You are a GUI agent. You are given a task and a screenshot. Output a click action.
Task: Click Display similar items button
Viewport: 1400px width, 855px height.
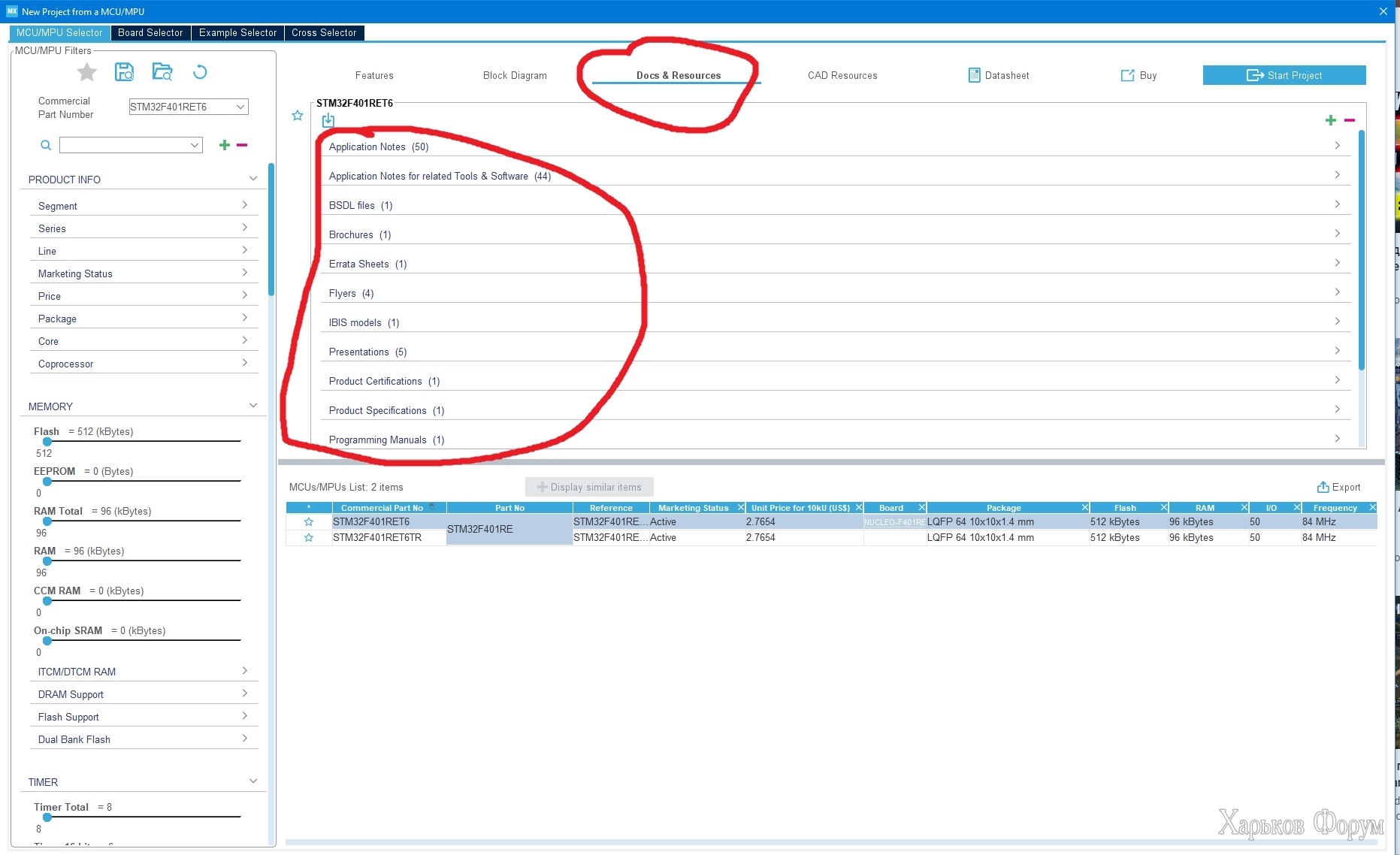589,487
